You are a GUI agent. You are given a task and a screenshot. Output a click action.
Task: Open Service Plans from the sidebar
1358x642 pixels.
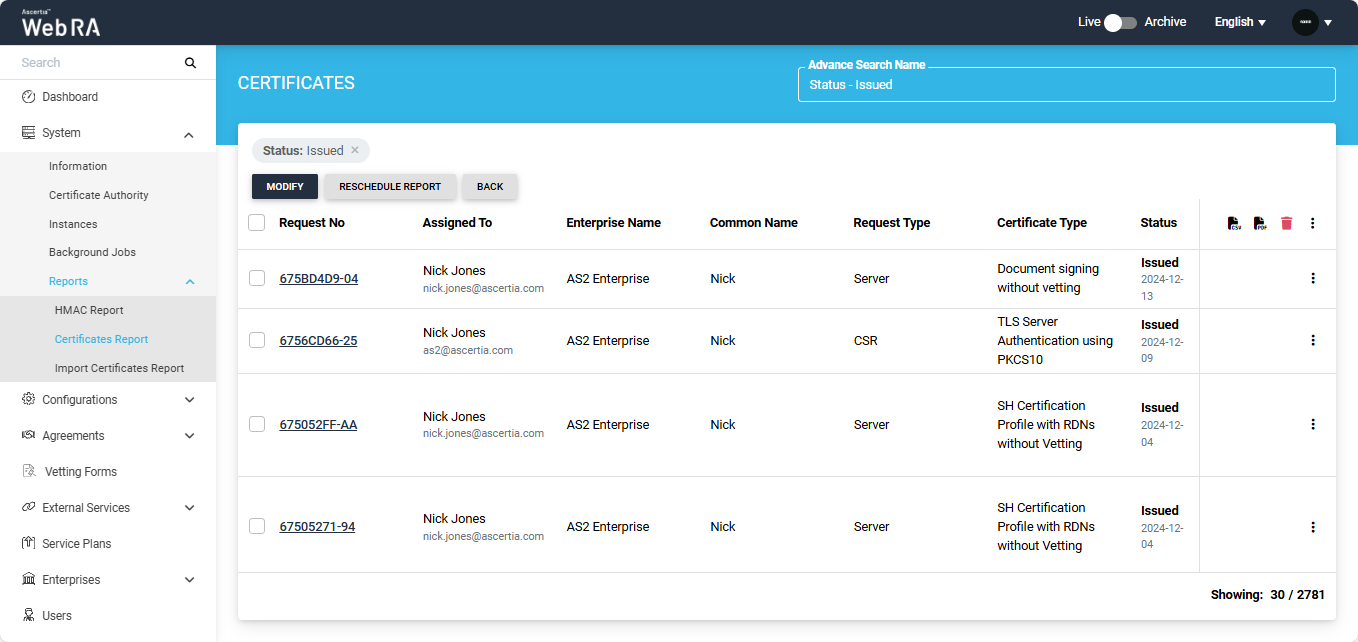(x=77, y=544)
